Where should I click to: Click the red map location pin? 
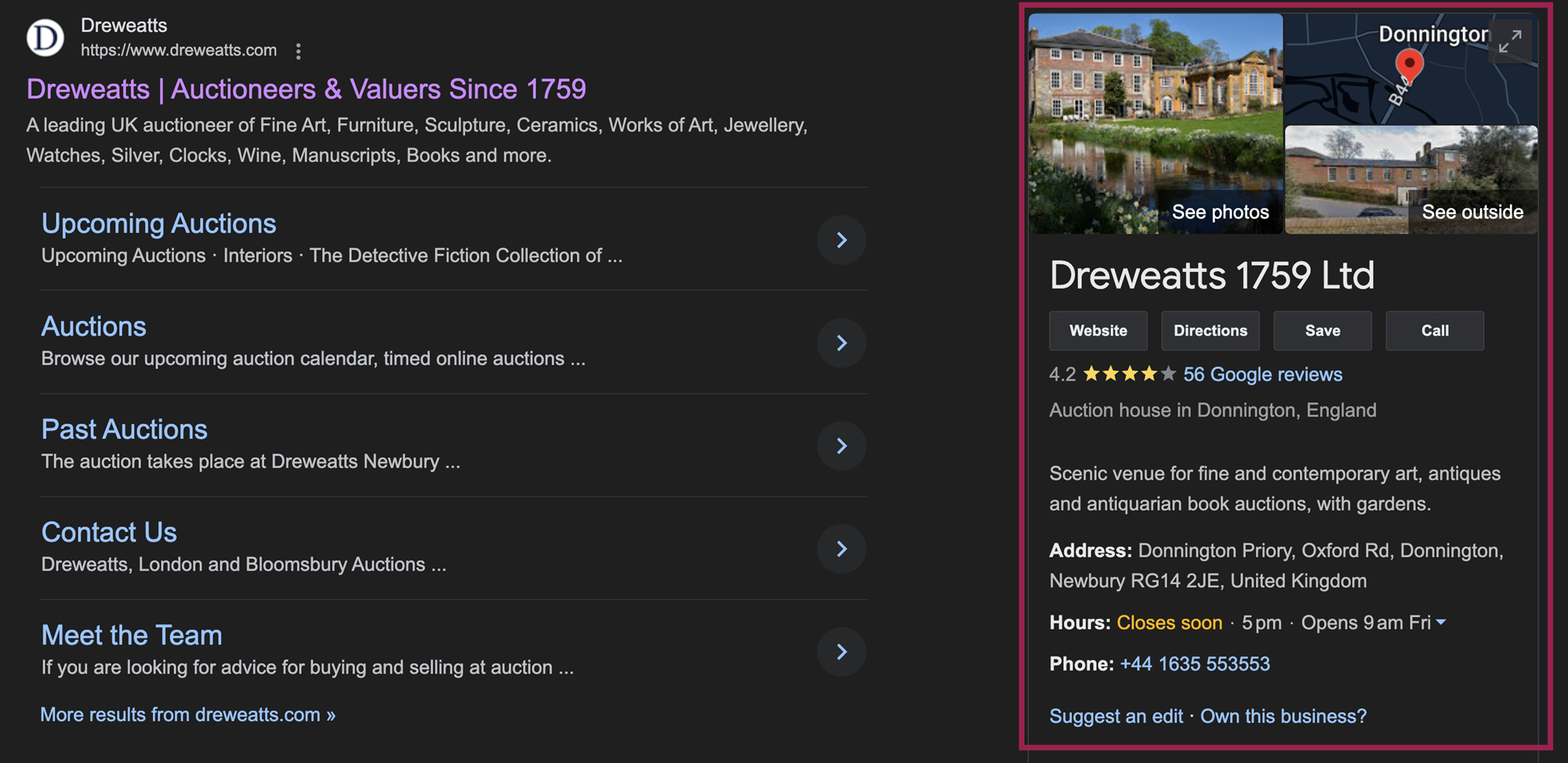(1409, 65)
